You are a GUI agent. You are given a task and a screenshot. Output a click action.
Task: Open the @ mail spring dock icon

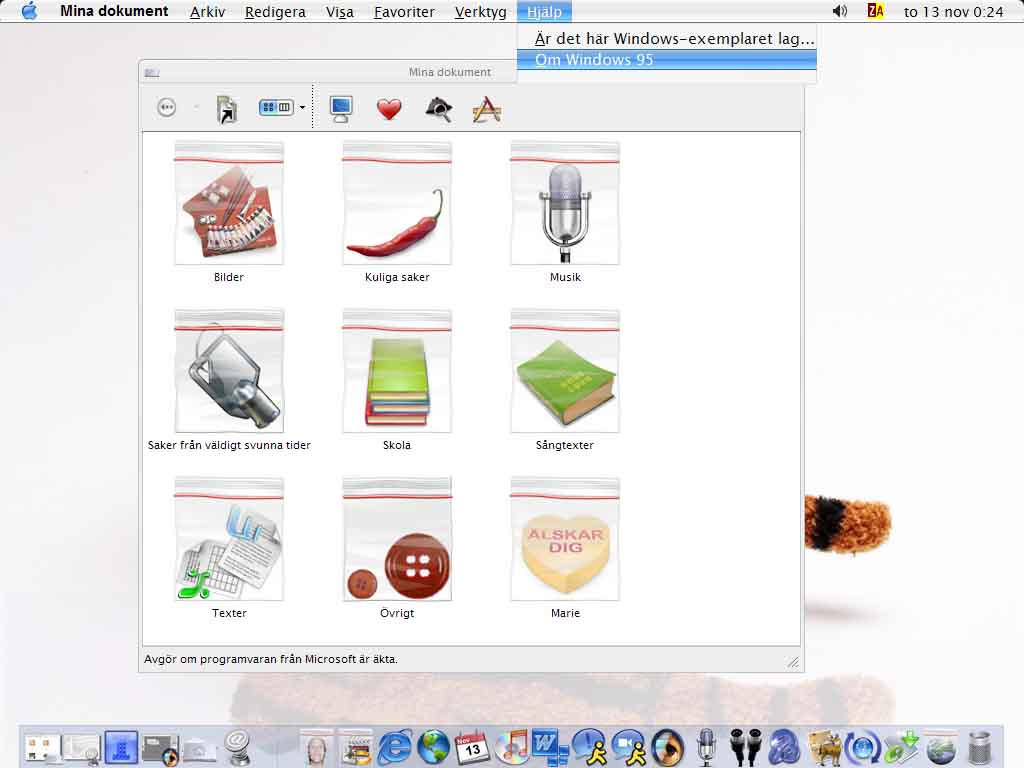coord(238,747)
